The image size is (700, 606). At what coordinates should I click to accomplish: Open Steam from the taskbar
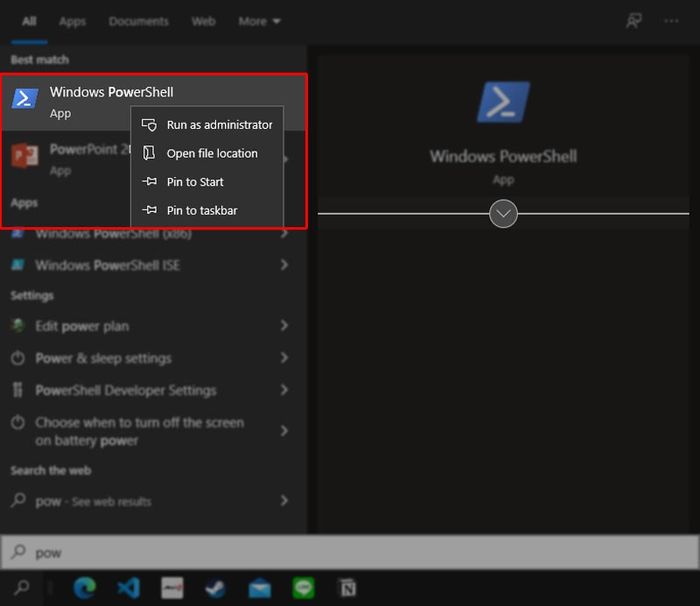tap(216, 588)
